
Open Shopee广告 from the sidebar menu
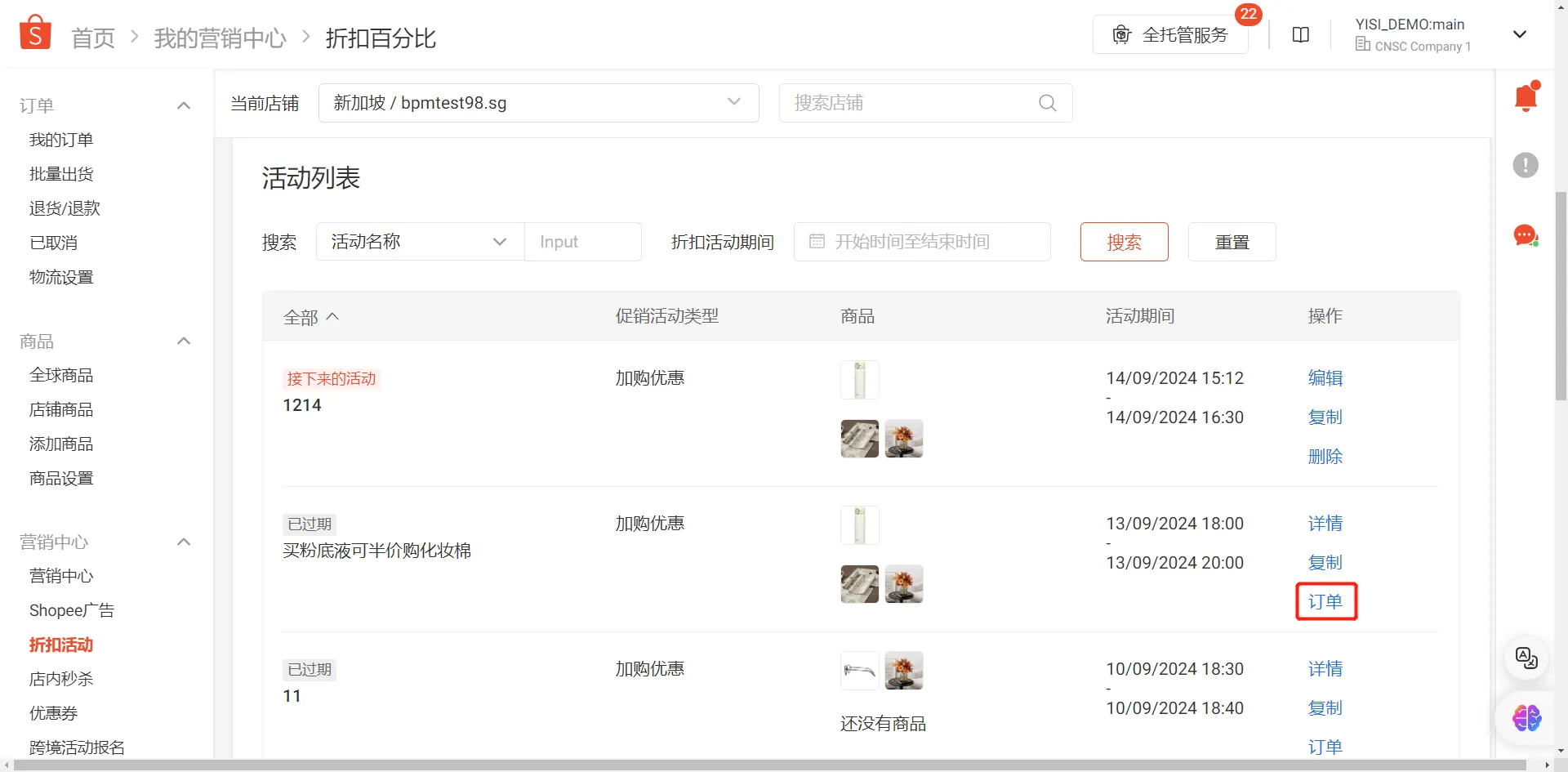(72, 609)
